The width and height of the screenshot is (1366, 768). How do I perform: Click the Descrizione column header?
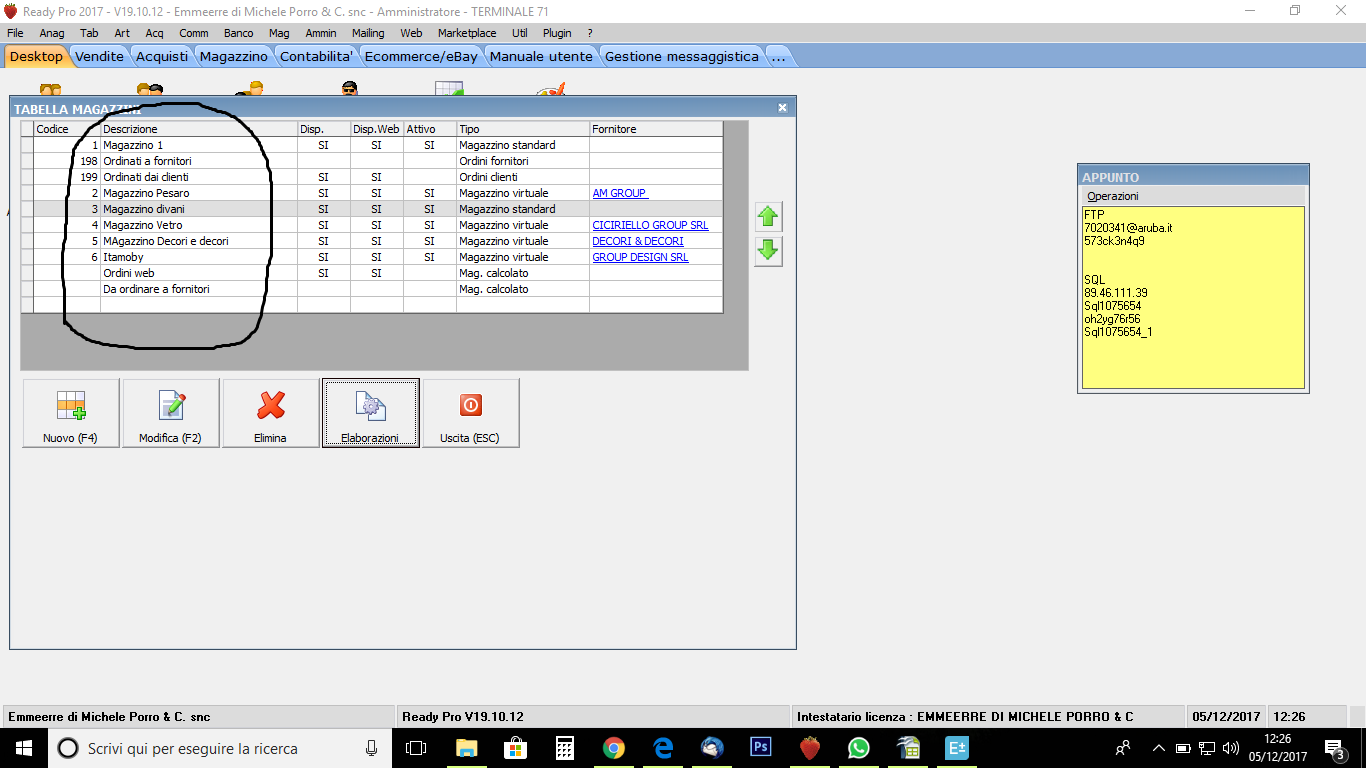pyautogui.click(x=199, y=129)
